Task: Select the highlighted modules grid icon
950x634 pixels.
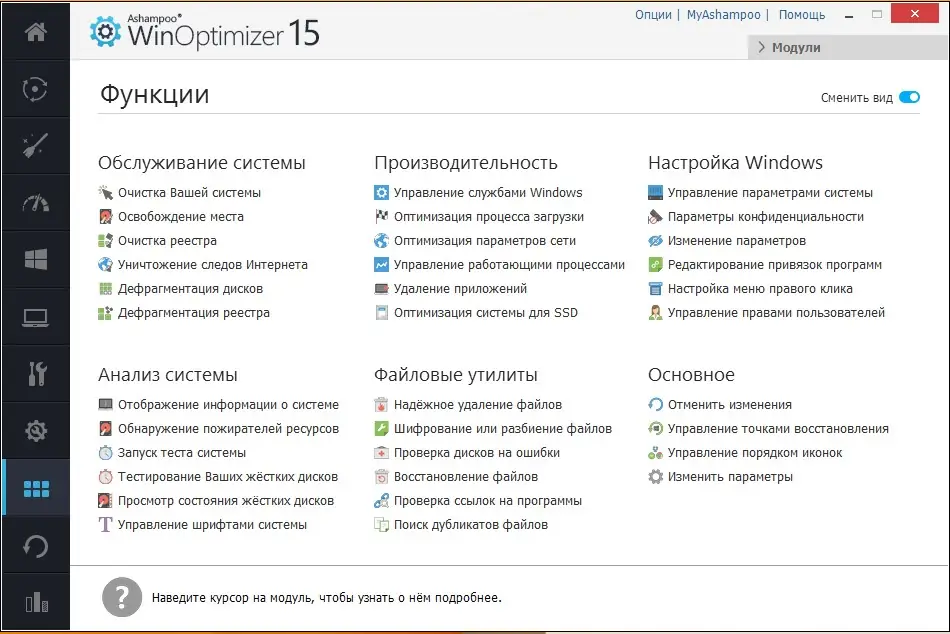Action: pos(35,487)
